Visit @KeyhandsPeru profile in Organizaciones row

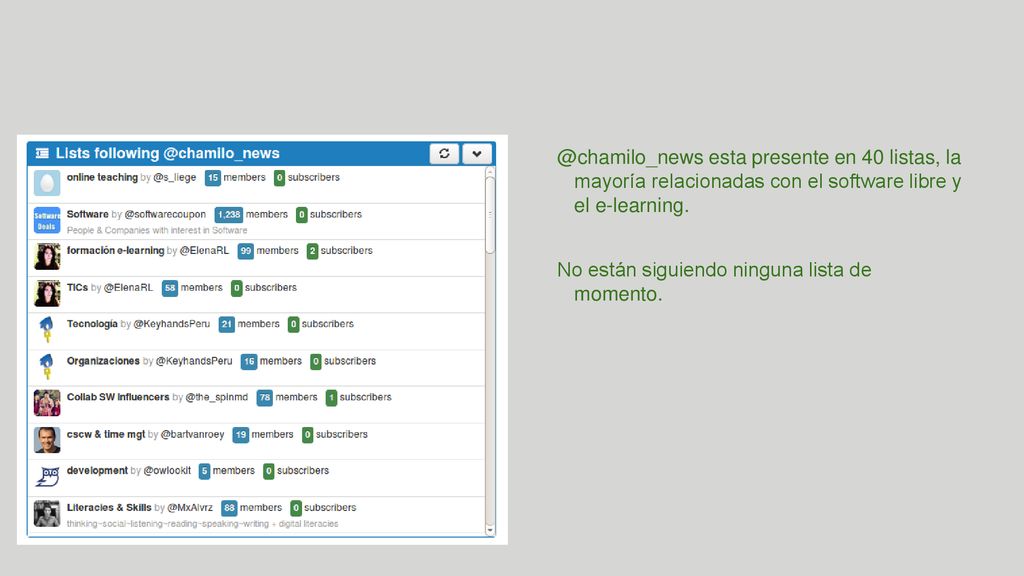tap(194, 361)
